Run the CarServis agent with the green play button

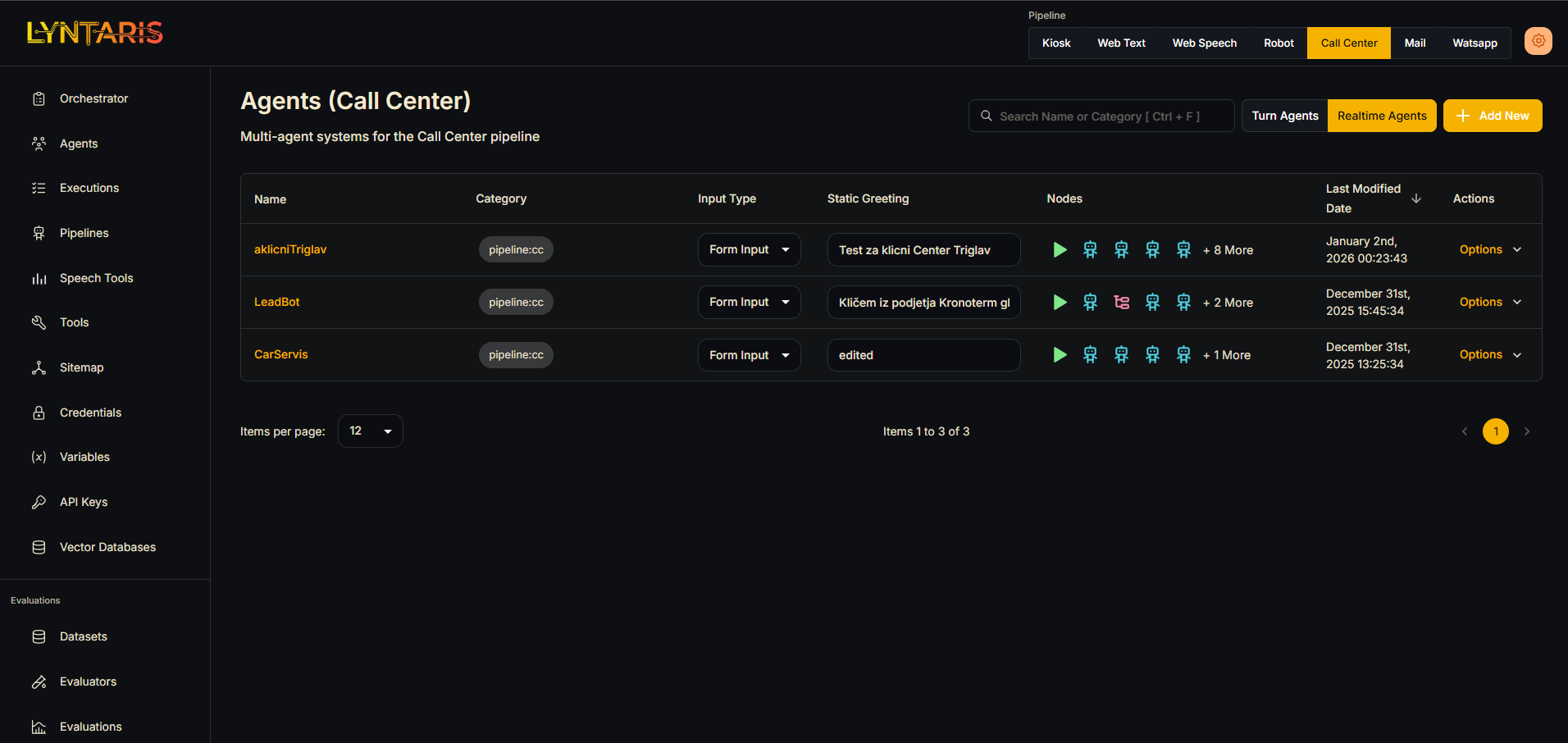pyautogui.click(x=1059, y=354)
